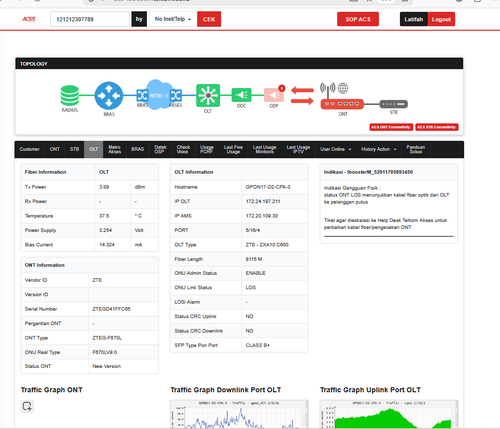Image resolution: width=500 pixels, height=429 pixels.
Task: Click the Tx Power value 3.89
Action: click(x=104, y=187)
